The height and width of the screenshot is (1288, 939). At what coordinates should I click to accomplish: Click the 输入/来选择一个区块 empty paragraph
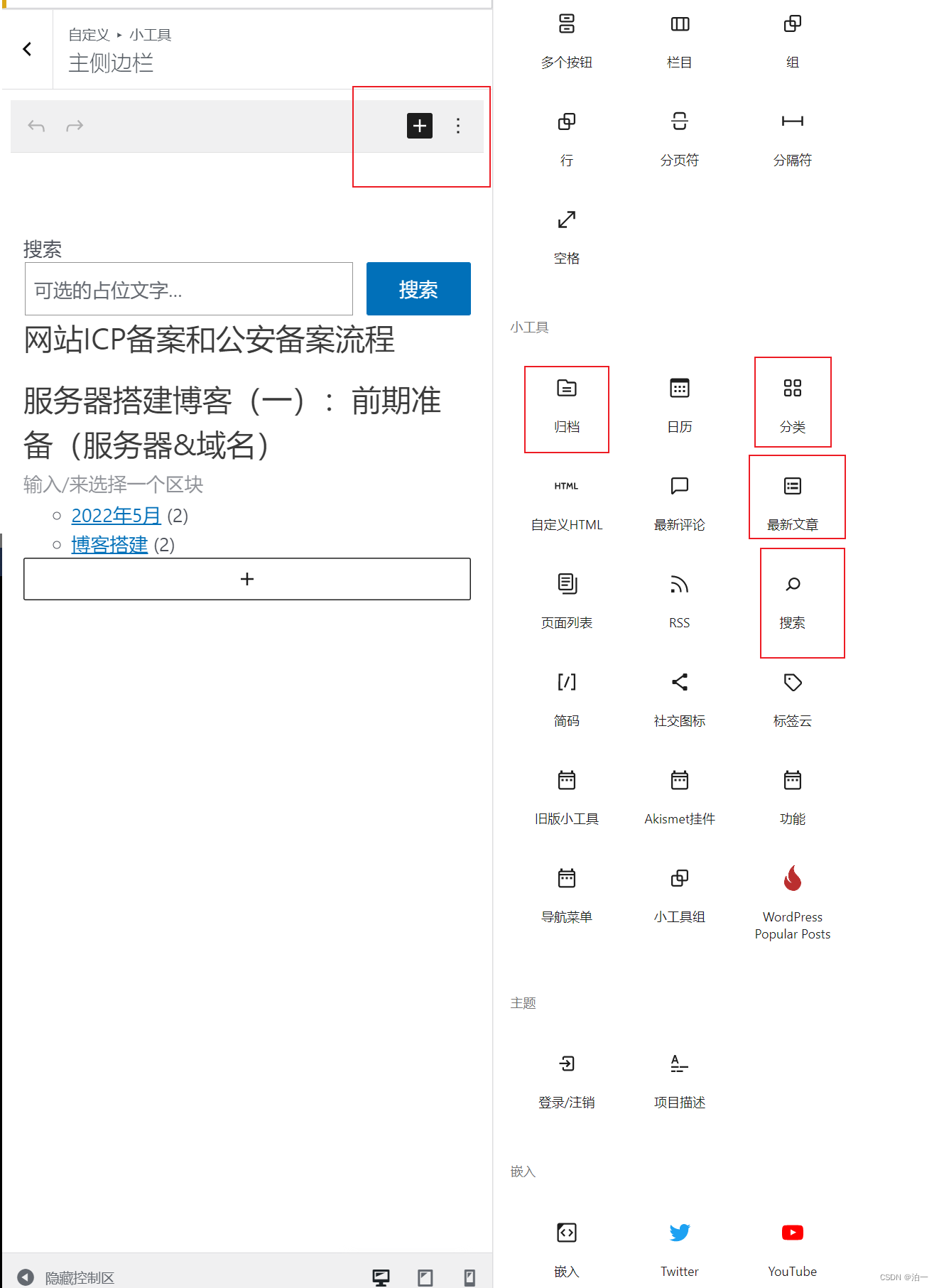[114, 485]
